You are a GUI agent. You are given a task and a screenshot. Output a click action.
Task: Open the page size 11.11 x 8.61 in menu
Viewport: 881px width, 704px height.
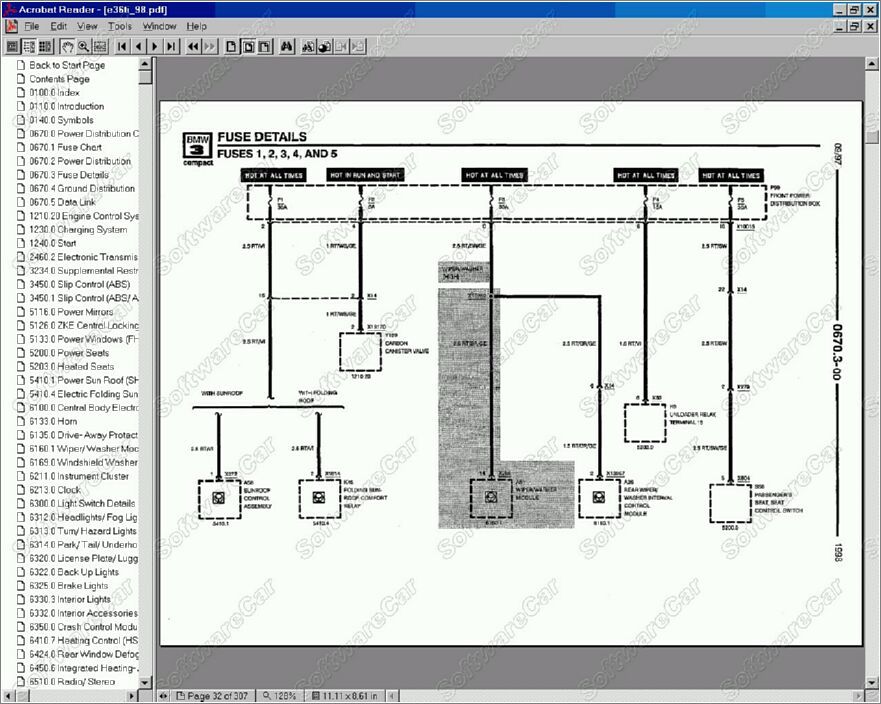click(350, 695)
